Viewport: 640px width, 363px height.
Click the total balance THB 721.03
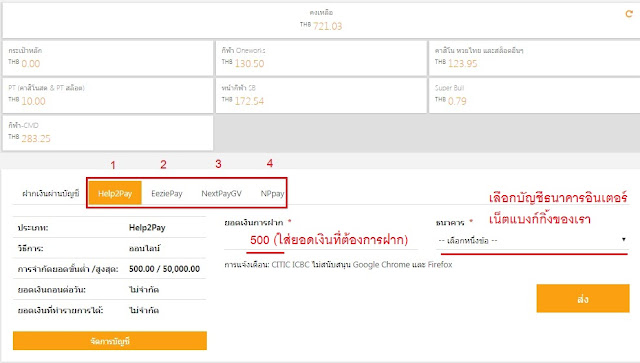[321, 26]
